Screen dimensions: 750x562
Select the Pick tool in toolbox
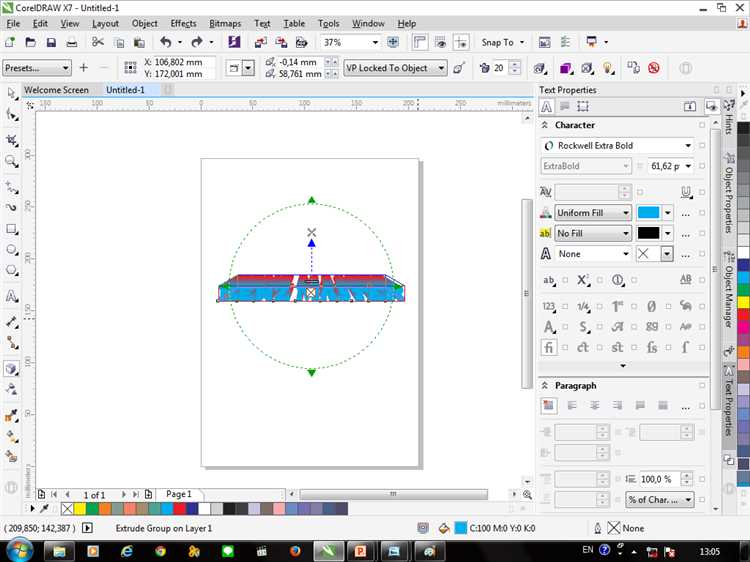click(x=11, y=93)
